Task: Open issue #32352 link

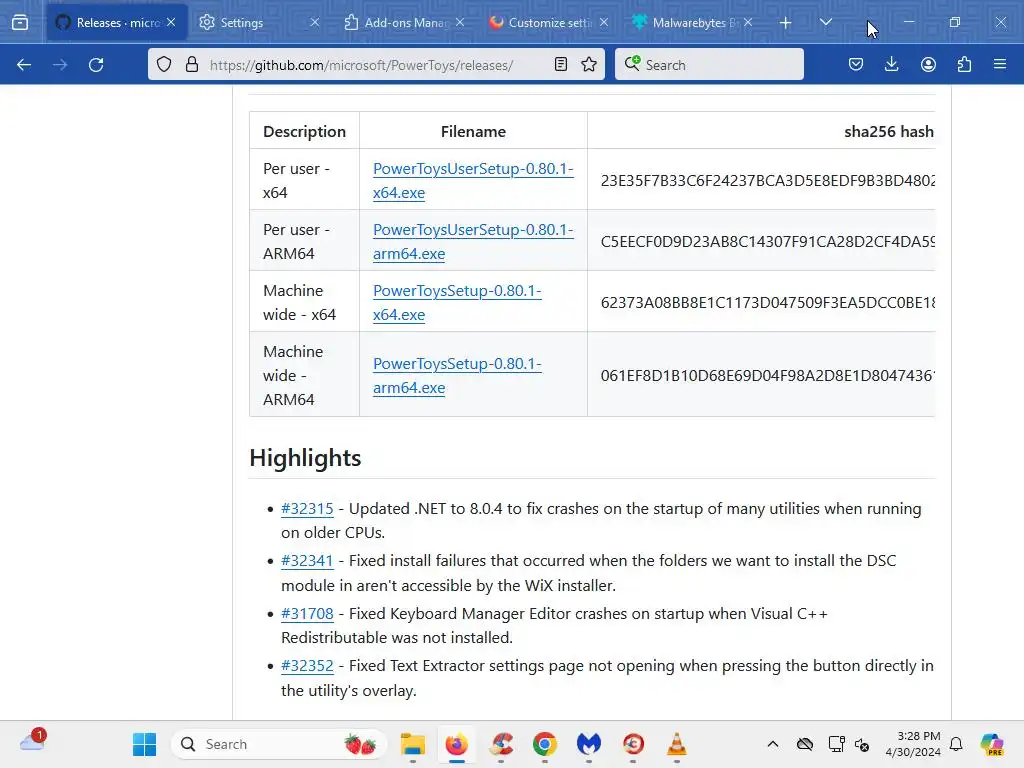Action: coord(307,666)
